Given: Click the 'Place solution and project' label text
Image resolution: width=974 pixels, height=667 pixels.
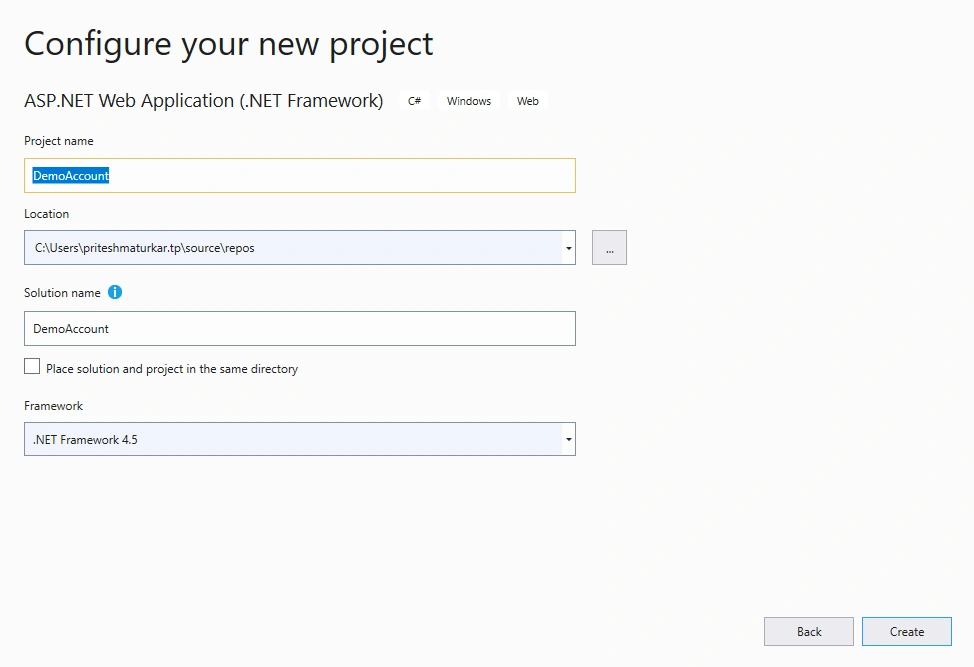Looking at the screenshot, I should (x=172, y=369).
